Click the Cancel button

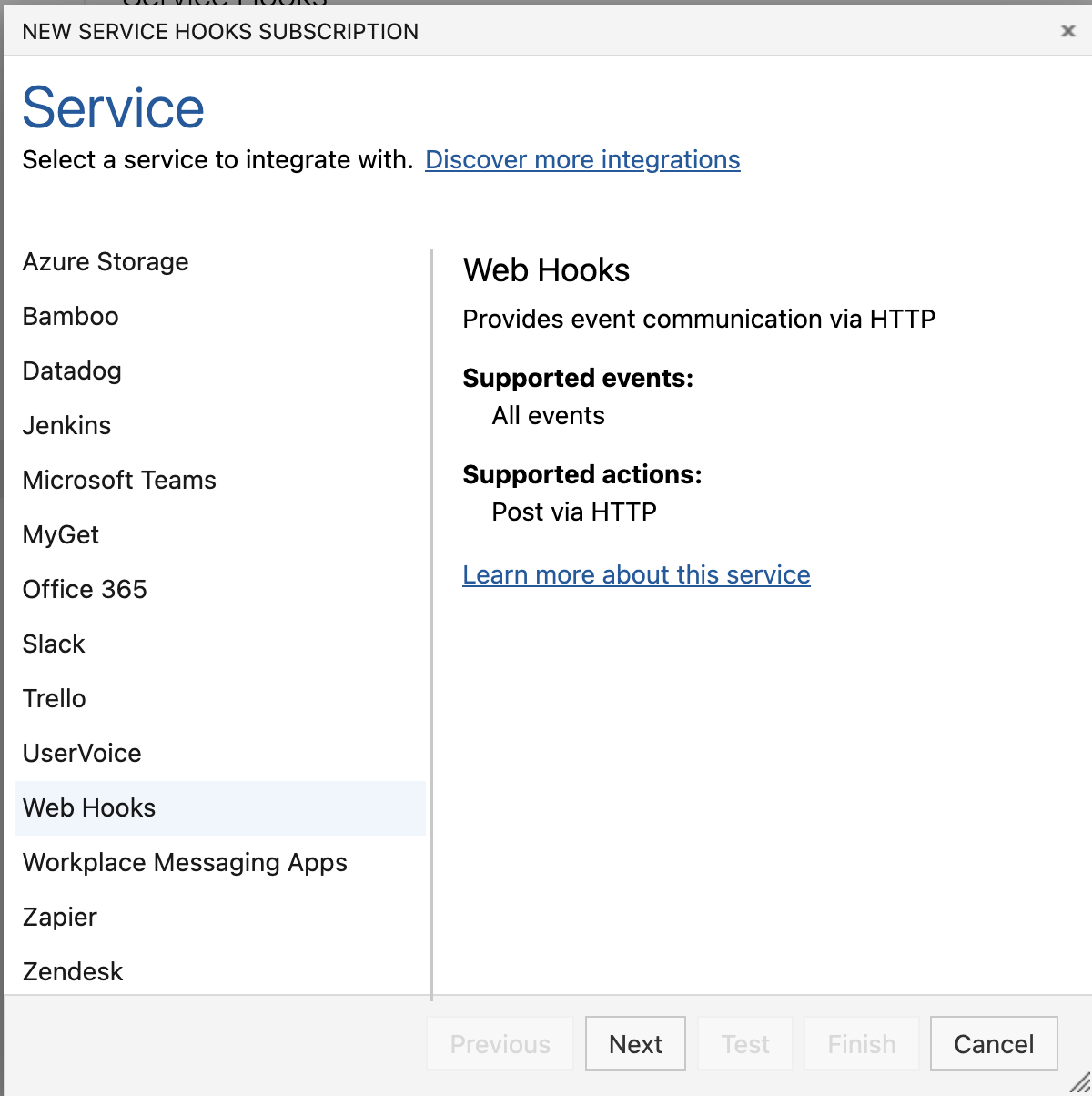pyautogui.click(x=994, y=1043)
